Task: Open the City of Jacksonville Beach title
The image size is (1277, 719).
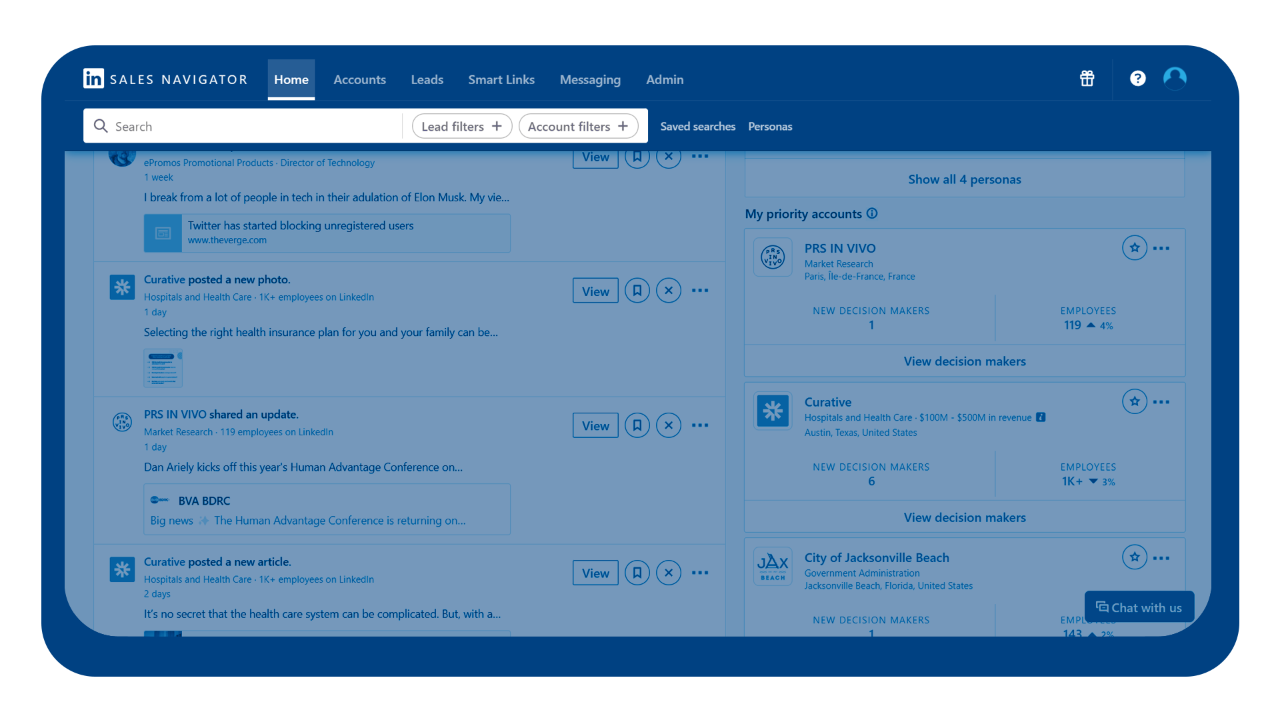Action: [x=877, y=557]
